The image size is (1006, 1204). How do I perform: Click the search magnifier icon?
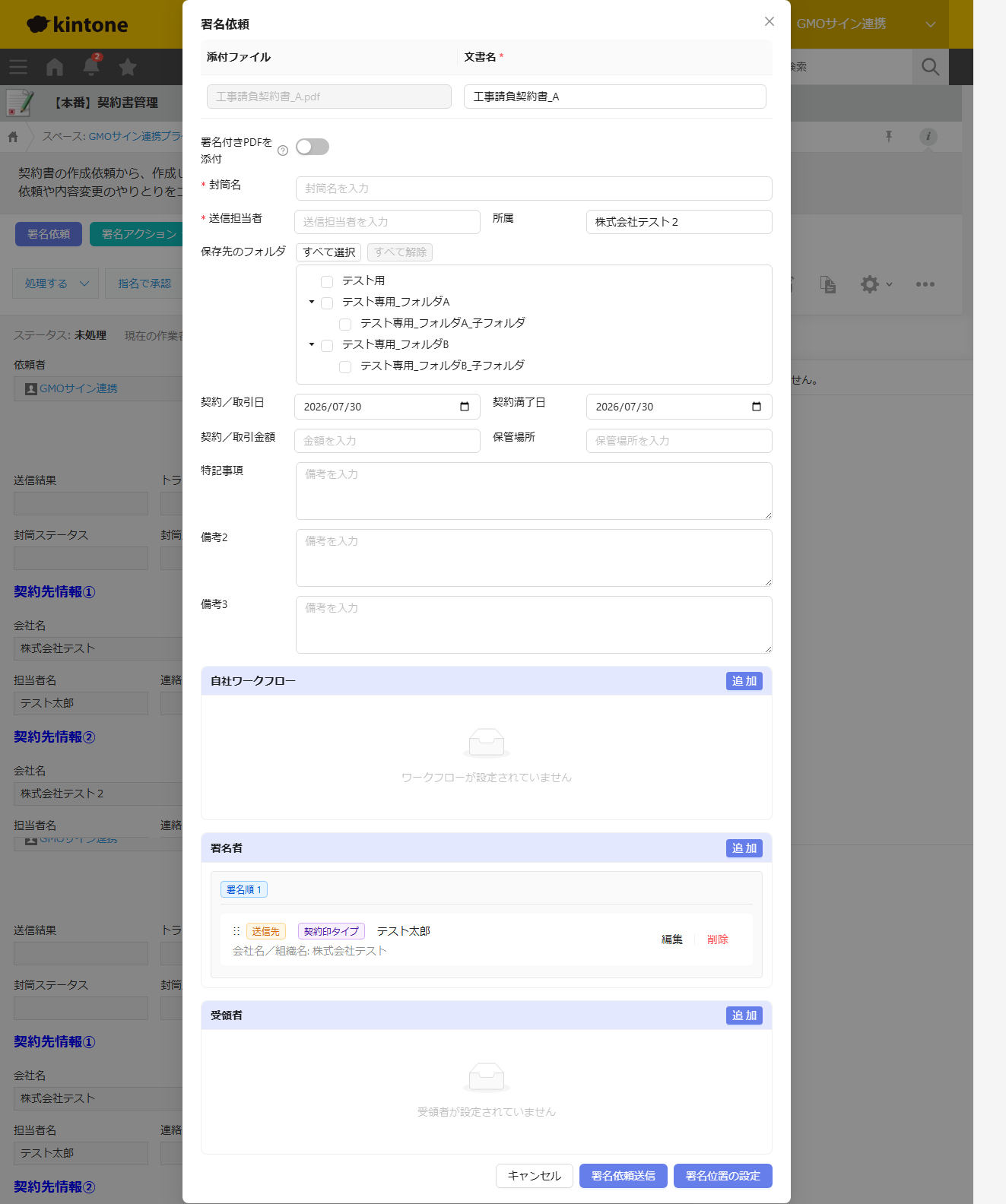[x=930, y=67]
